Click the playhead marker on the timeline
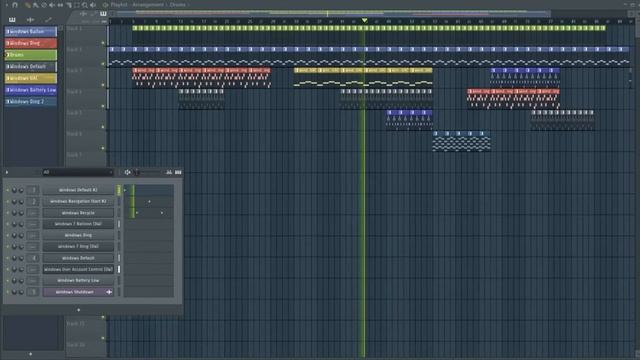 click(364, 20)
